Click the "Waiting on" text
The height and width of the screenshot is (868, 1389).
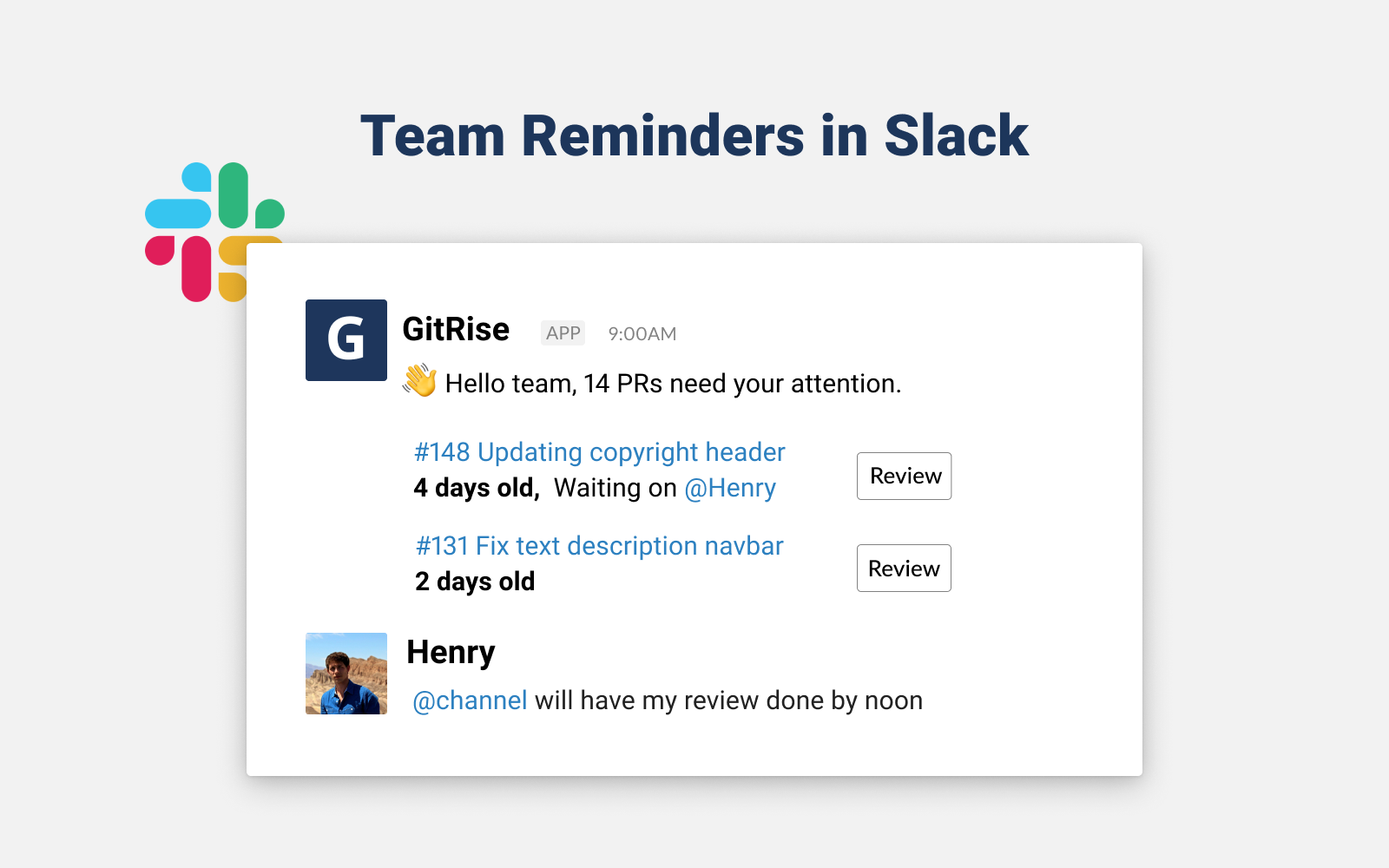tap(615, 488)
